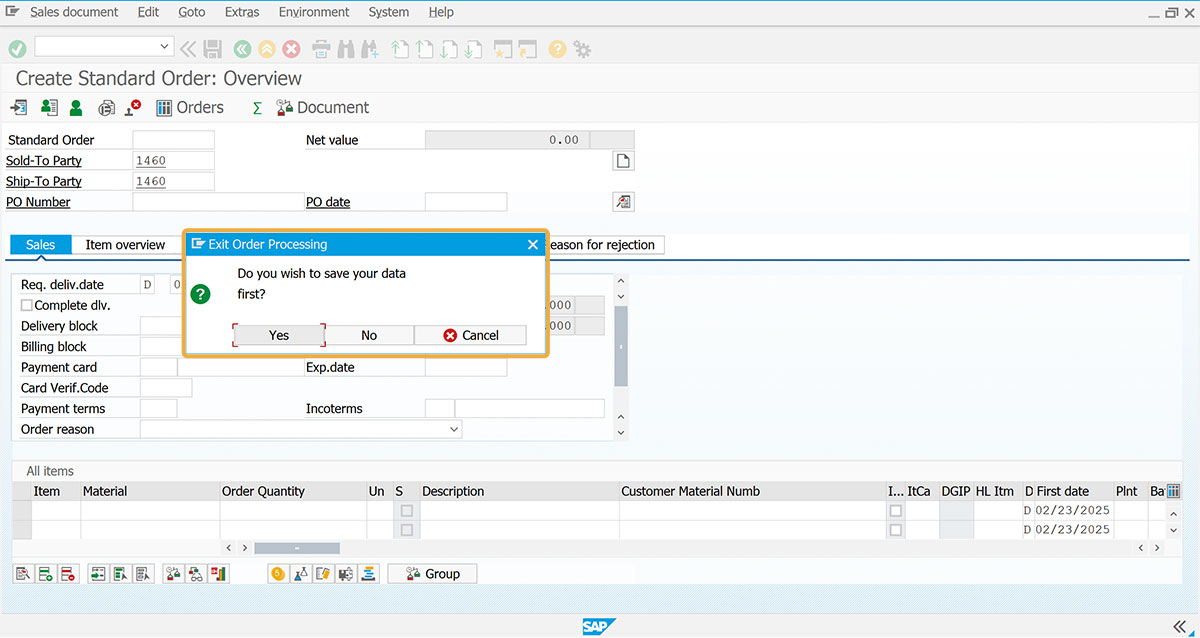Click the items table horizontal scrollbar thumb
The image size is (1200, 638).
tap(297, 548)
